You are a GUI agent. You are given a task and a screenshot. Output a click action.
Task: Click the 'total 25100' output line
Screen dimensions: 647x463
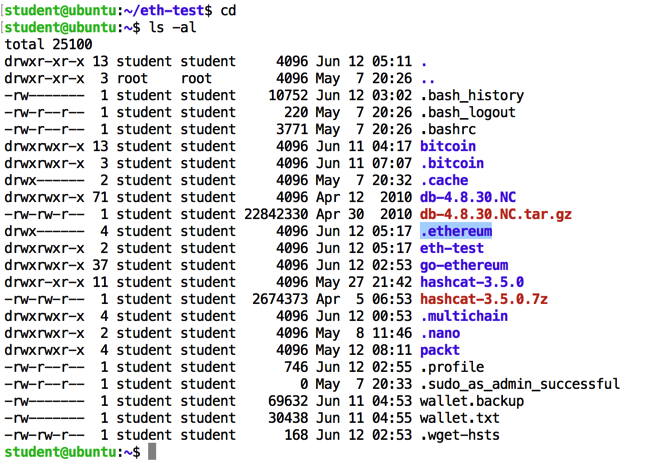pos(48,44)
